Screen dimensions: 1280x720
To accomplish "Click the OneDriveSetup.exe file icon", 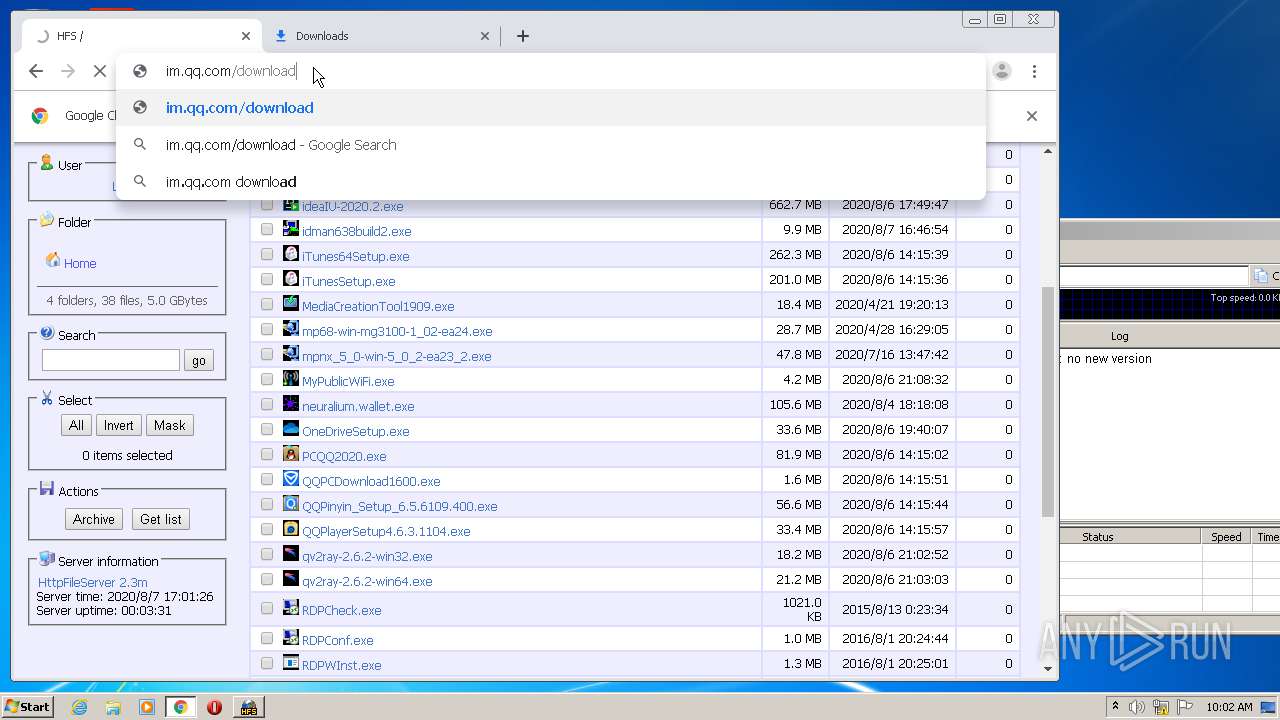I will (x=291, y=429).
